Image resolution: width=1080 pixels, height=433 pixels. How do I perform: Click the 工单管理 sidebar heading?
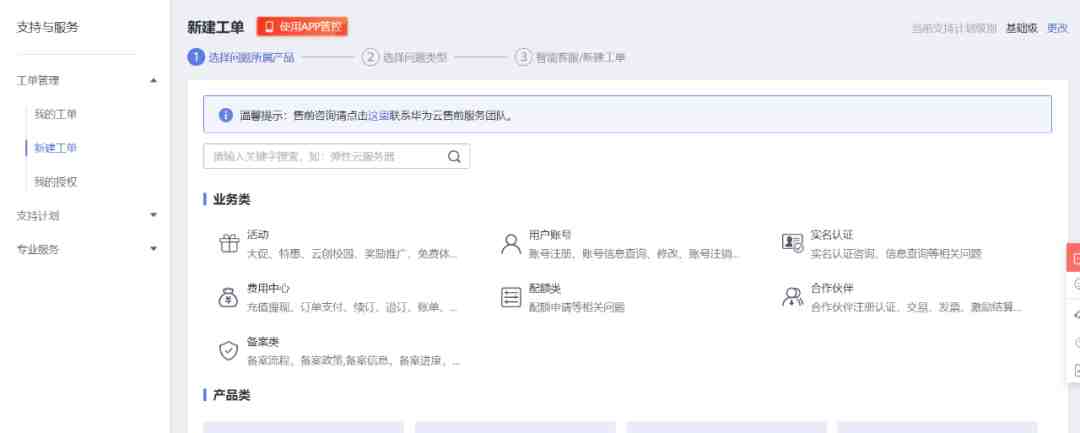tap(38, 81)
